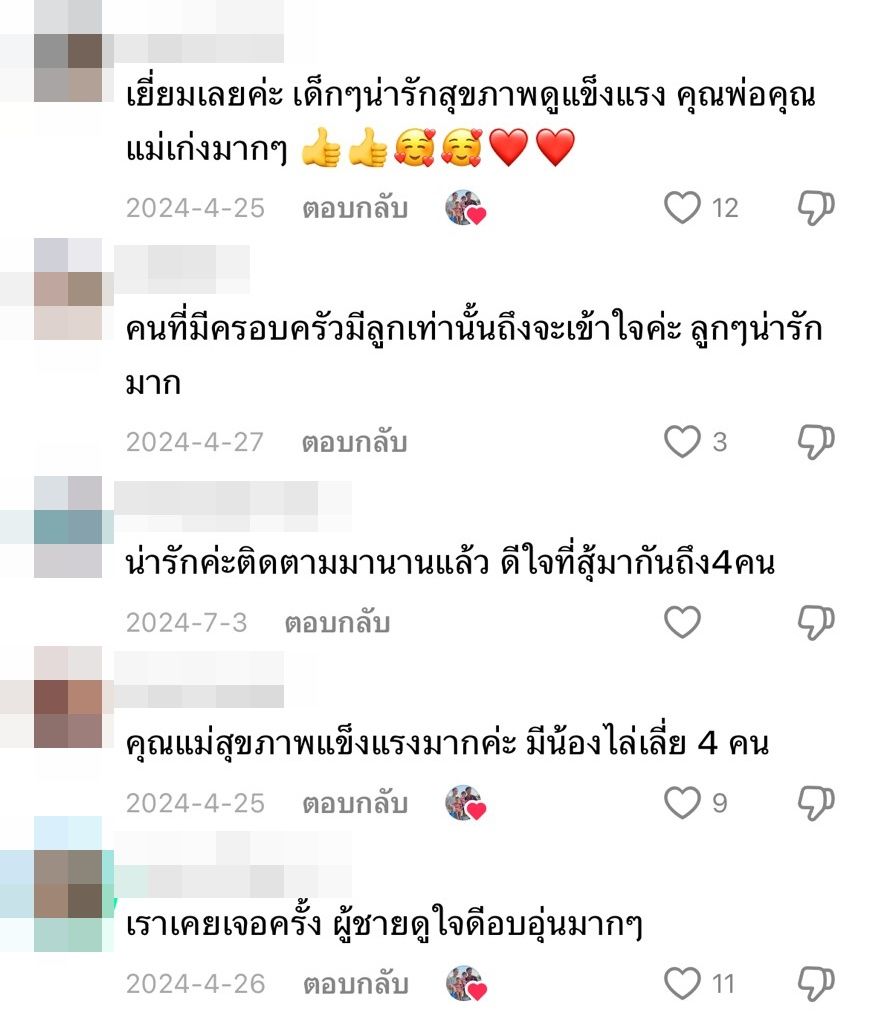Tap ตอบกลับ on the first 2024-4-25 comment
The image size is (870, 1024).
tap(355, 208)
